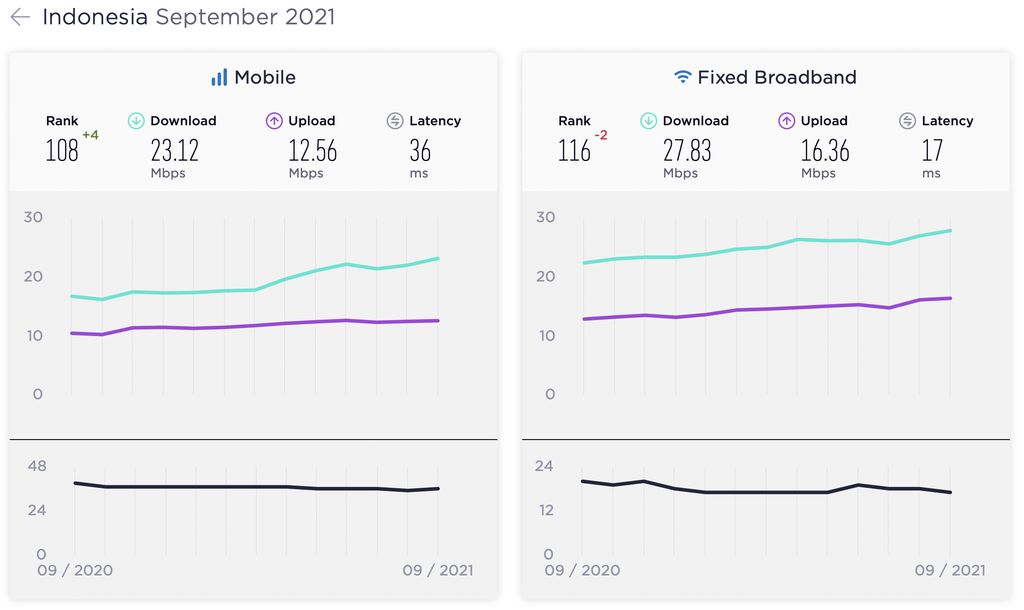
Task: Click the Indonesia September 2021 title
Action: [x=188, y=17]
